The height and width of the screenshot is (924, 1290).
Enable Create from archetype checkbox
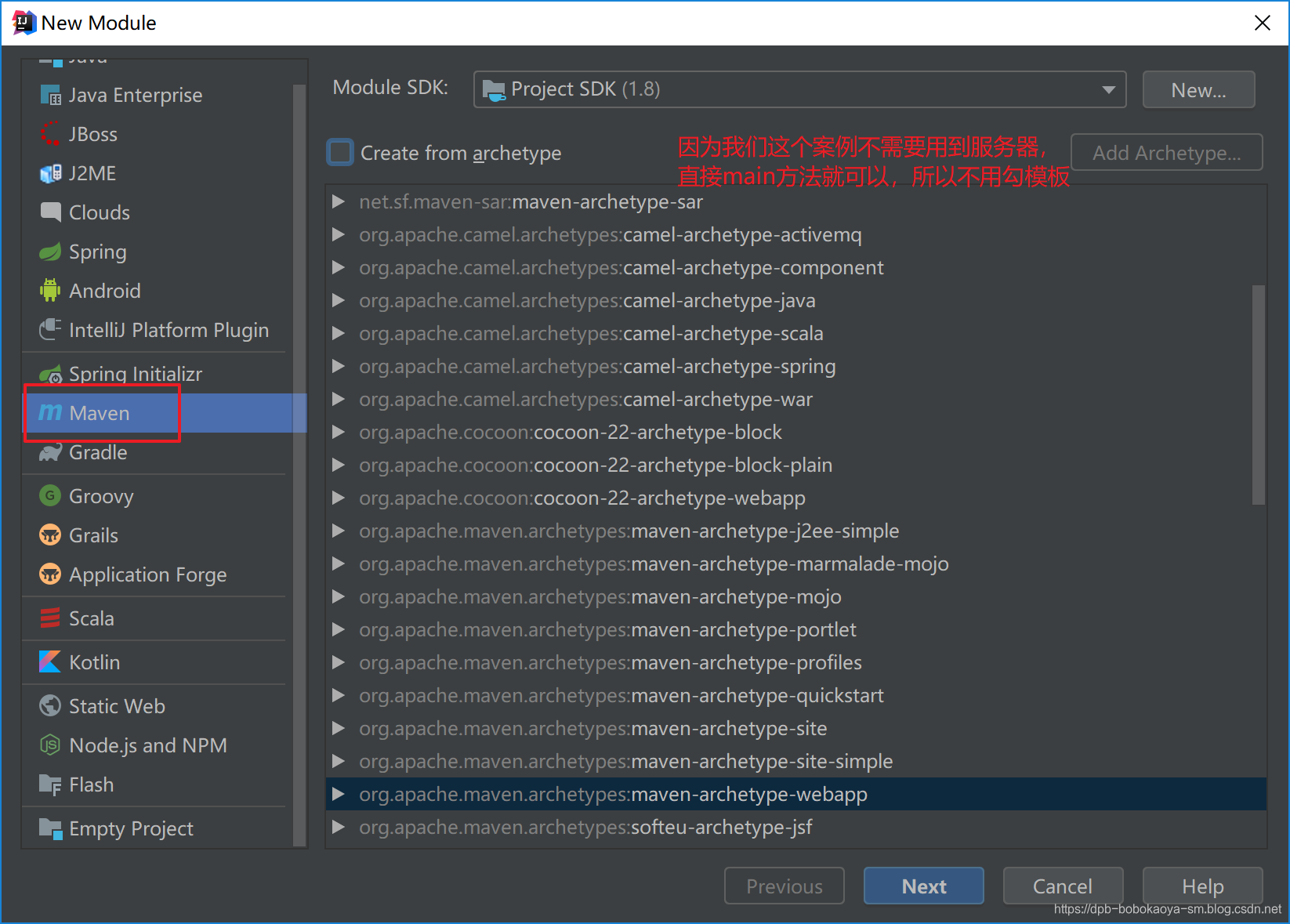pos(340,152)
